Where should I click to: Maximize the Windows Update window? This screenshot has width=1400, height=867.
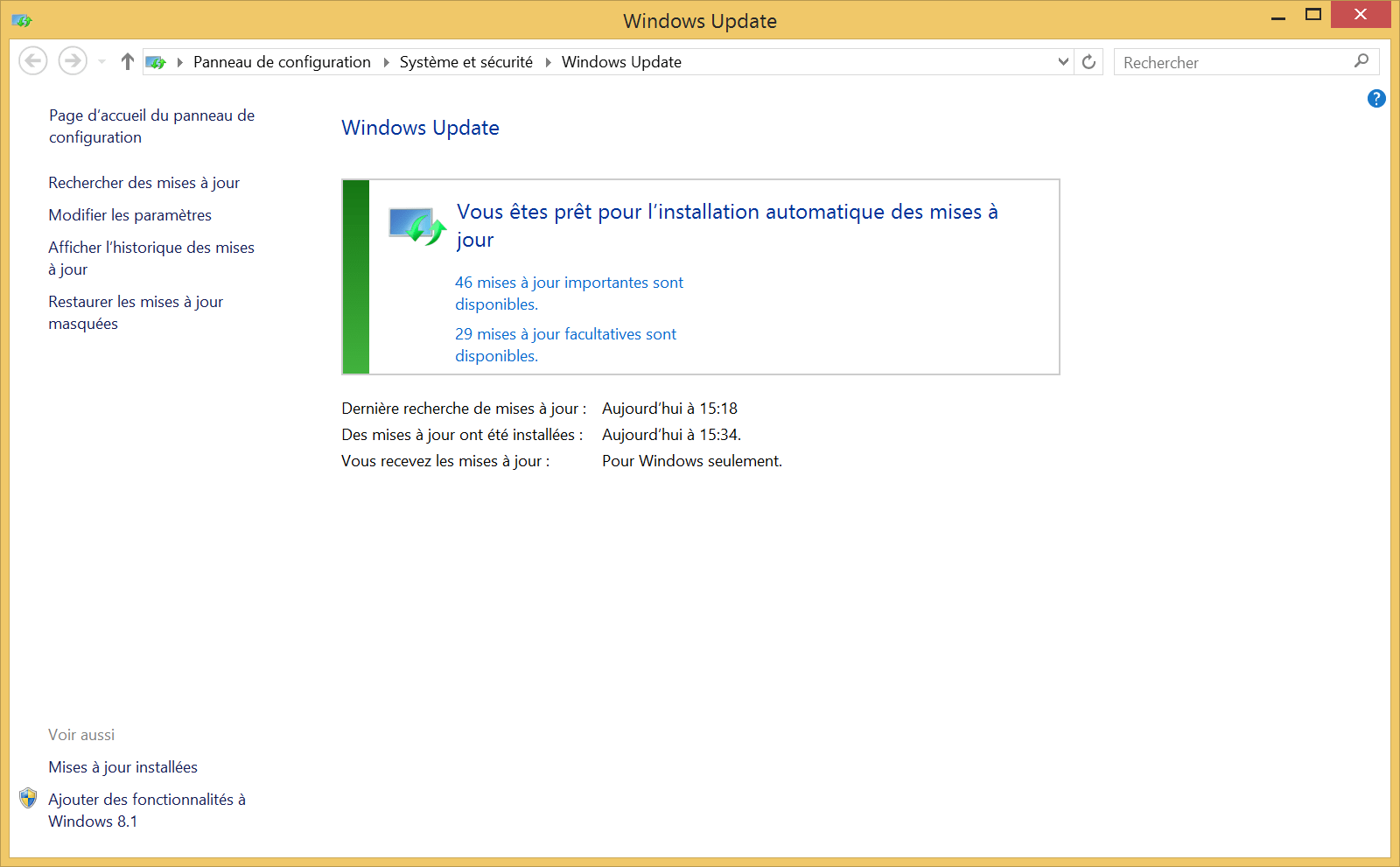[1313, 15]
